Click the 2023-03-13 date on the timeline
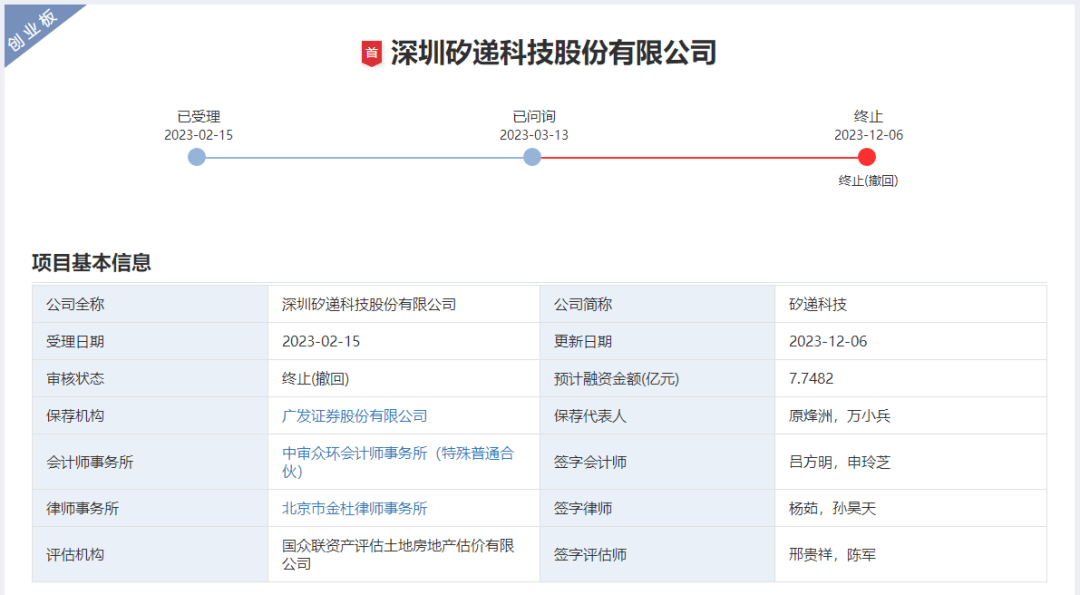Image resolution: width=1080 pixels, height=595 pixels. pyautogui.click(x=534, y=135)
